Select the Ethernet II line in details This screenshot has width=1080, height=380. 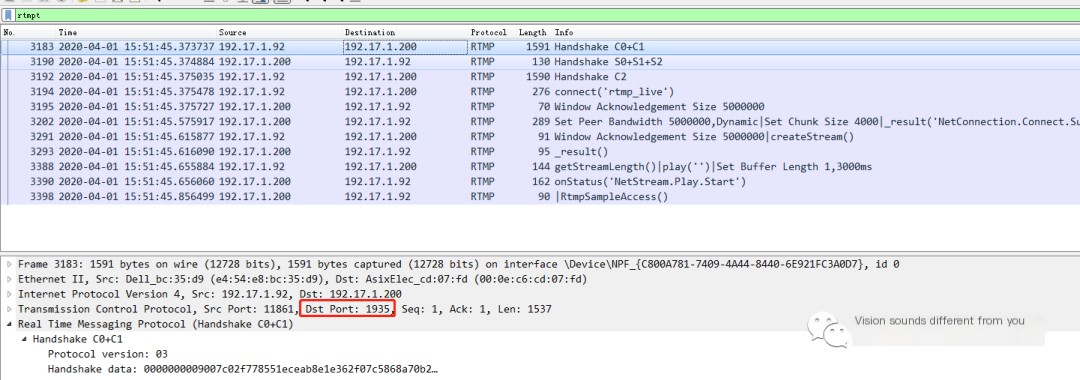302,279
